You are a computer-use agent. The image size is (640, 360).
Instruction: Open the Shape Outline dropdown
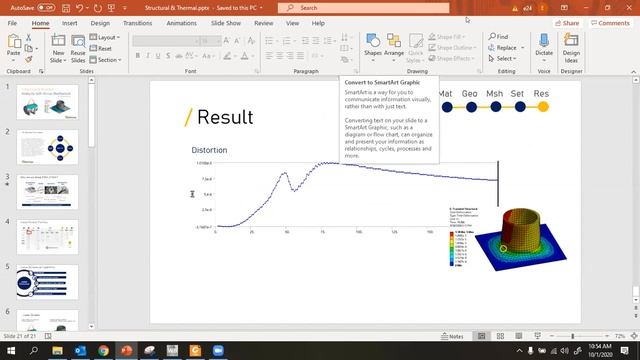[x=452, y=48]
